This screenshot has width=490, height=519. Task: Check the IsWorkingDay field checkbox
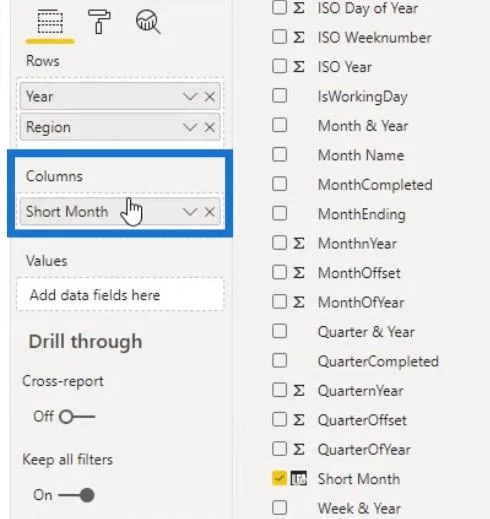[279, 96]
